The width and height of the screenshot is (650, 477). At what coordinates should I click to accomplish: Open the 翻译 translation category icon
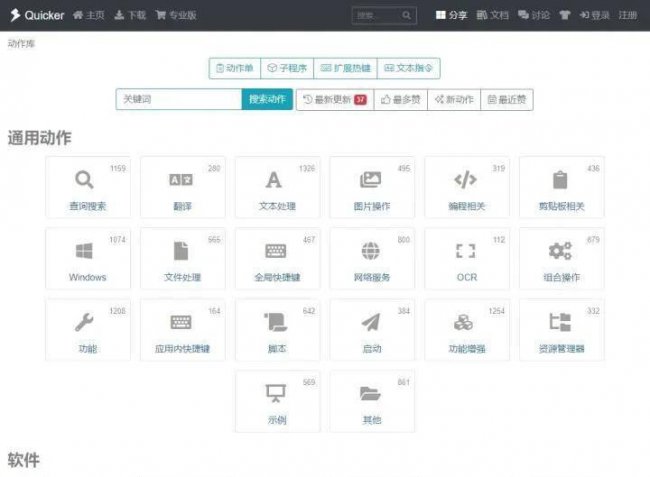pyautogui.click(x=181, y=180)
